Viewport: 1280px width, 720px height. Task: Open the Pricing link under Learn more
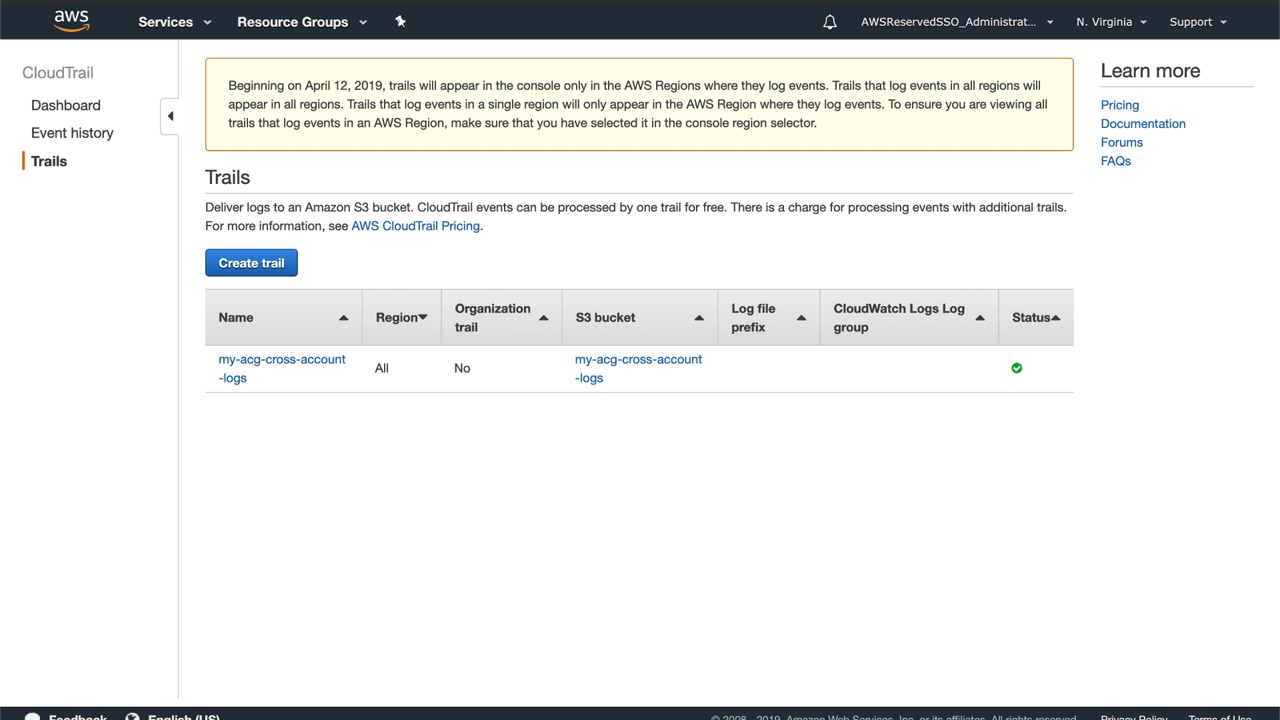coord(1120,105)
